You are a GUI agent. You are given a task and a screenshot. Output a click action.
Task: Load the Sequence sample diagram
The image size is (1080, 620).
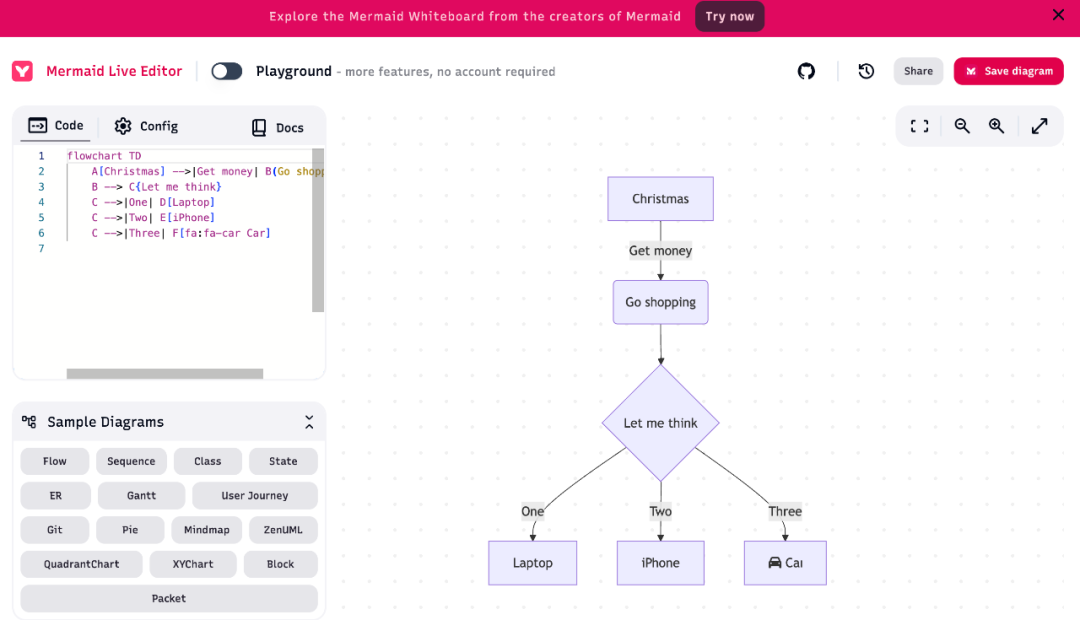pos(131,462)
